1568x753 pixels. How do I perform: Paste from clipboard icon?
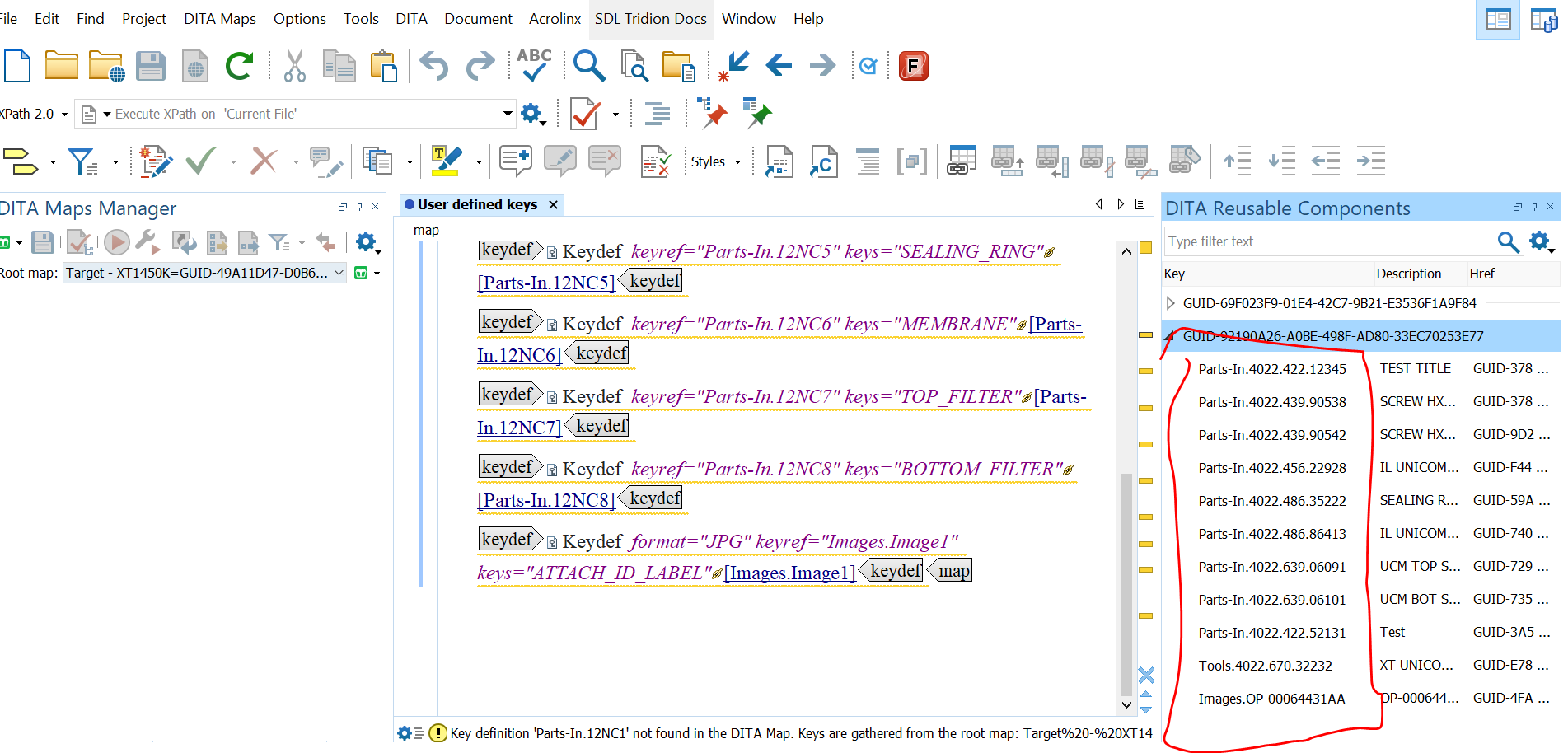pos(383,66)
